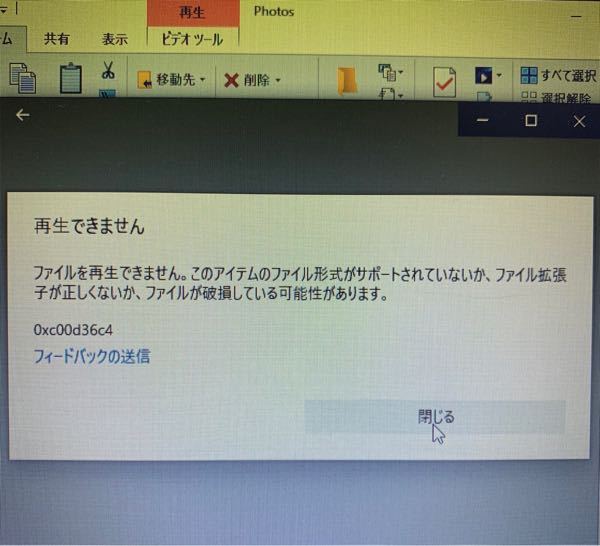This screenshot has height=546, width=600.
Task: Switch to the Share (共有) tab
Action: click(x=57, y=39)
